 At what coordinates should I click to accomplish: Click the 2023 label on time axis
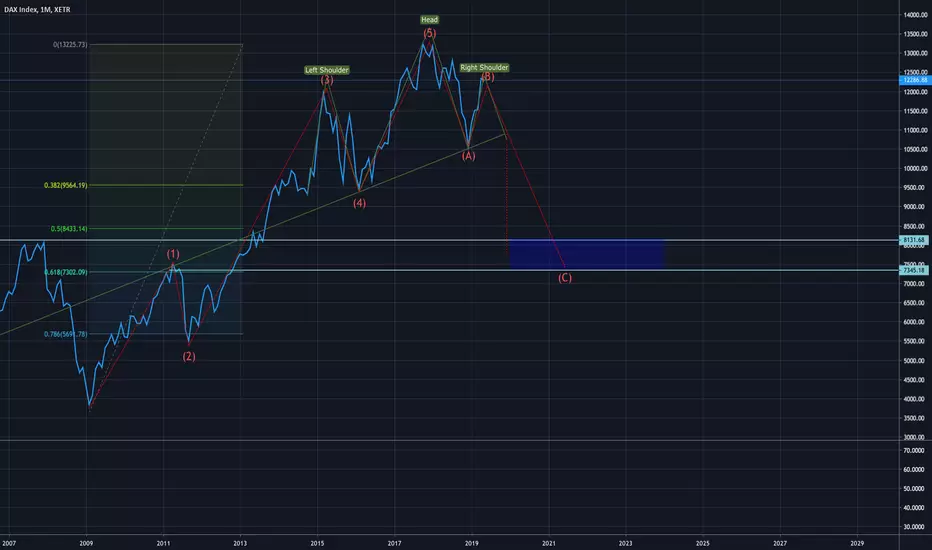(625, 543)
